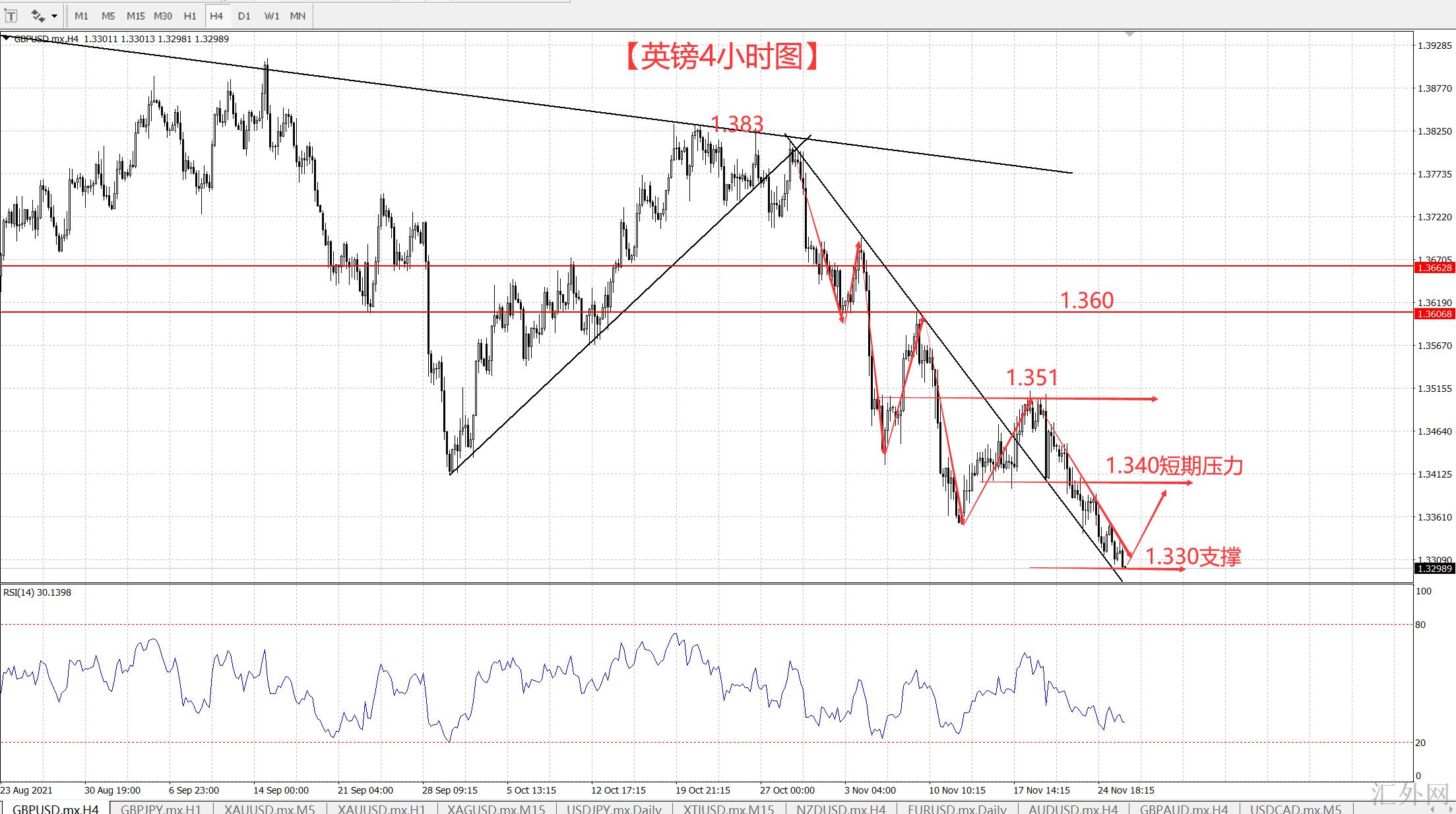Open the XAGUSD.mx,M15 chart tab
Screen dimensions: 1456x814
coord(495,809)
